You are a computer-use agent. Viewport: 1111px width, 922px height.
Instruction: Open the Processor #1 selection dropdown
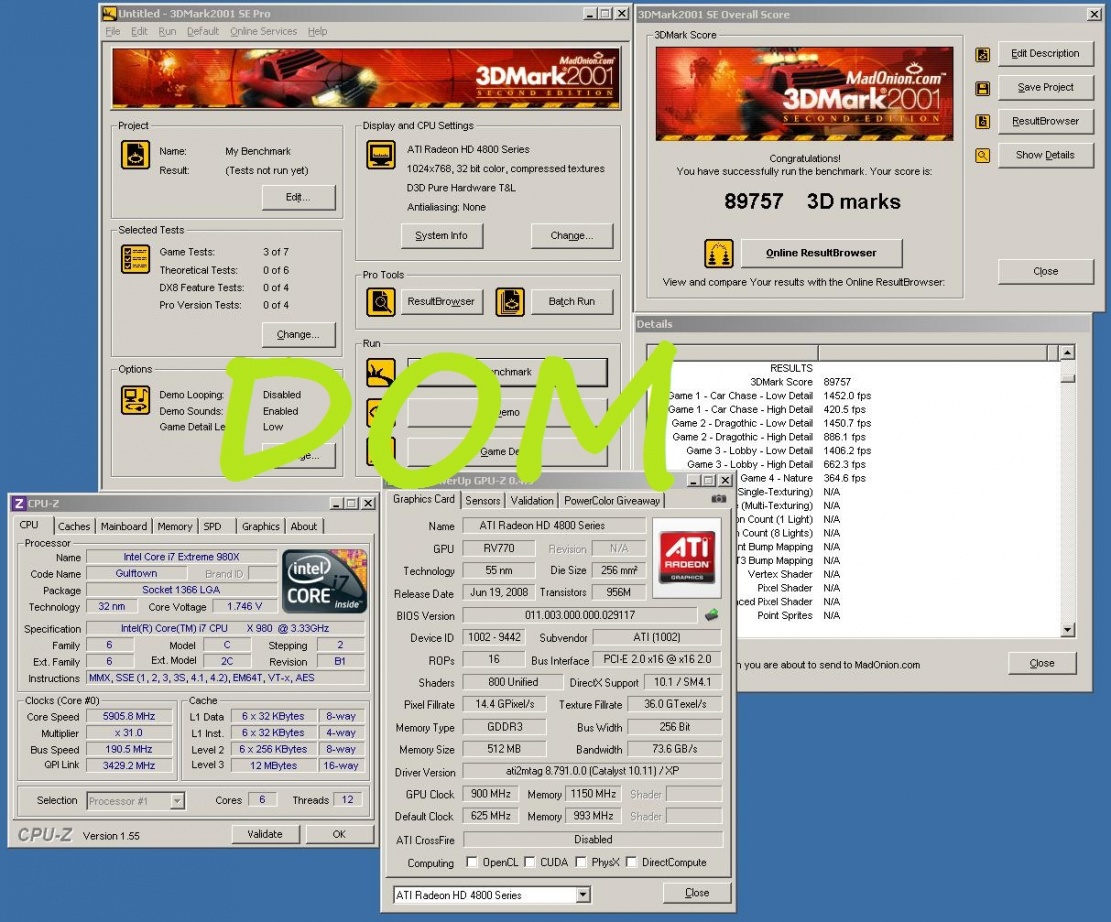point(177,801)
